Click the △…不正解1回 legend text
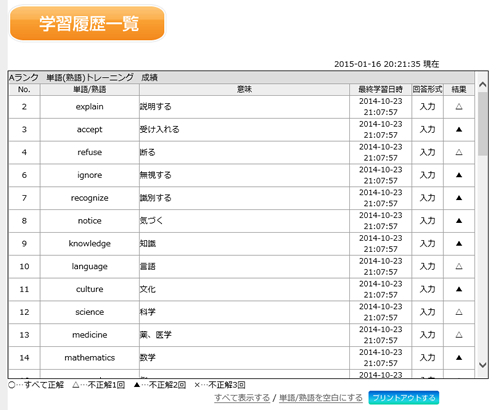Image resolution: width=500 pixels, height=410 pixels. click(99, 385)
